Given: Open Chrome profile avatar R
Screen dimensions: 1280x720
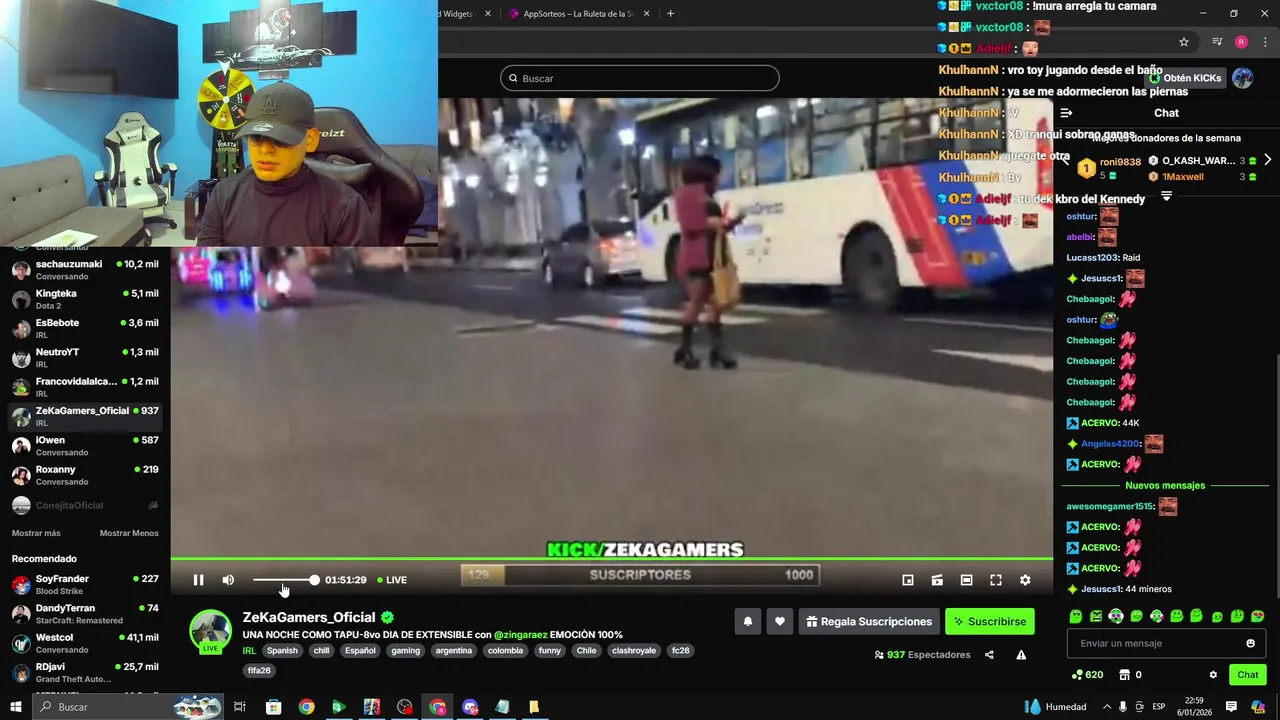Looking at the screenshot, I should tap(1241, 42).
